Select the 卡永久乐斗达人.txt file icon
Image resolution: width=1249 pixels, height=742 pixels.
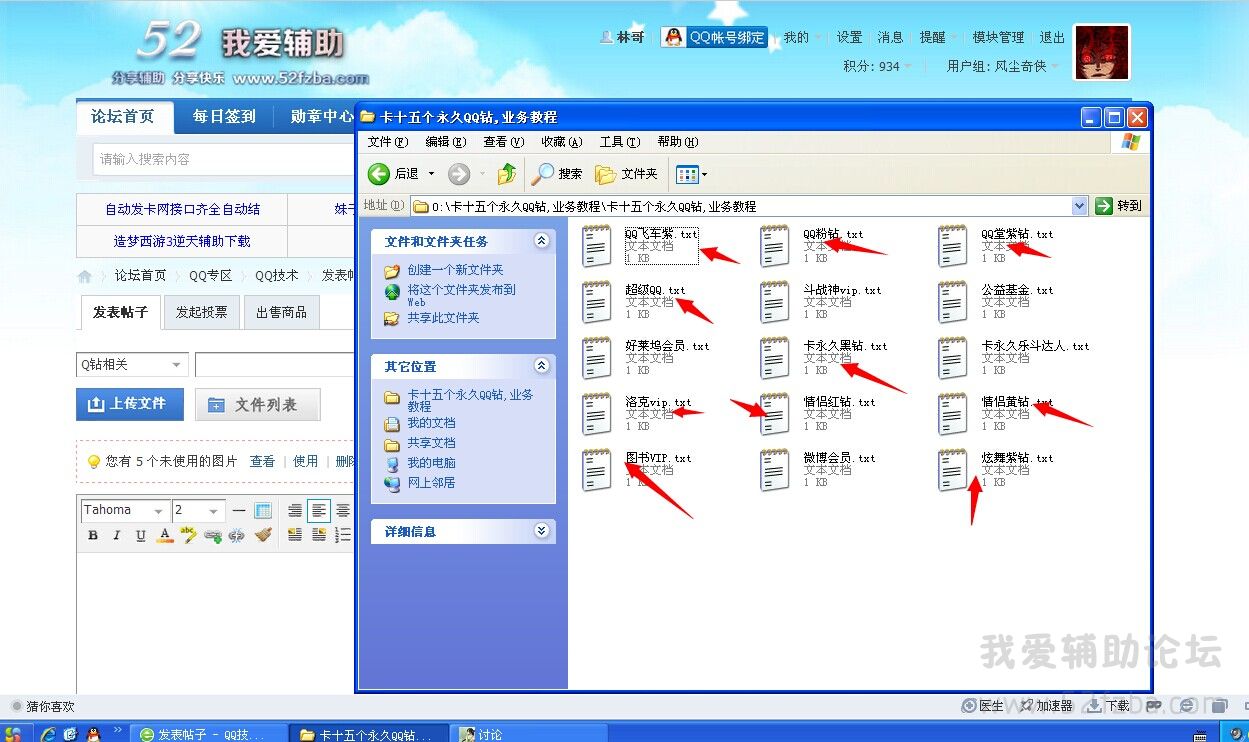pyautogui.click(x=953, y=358)
